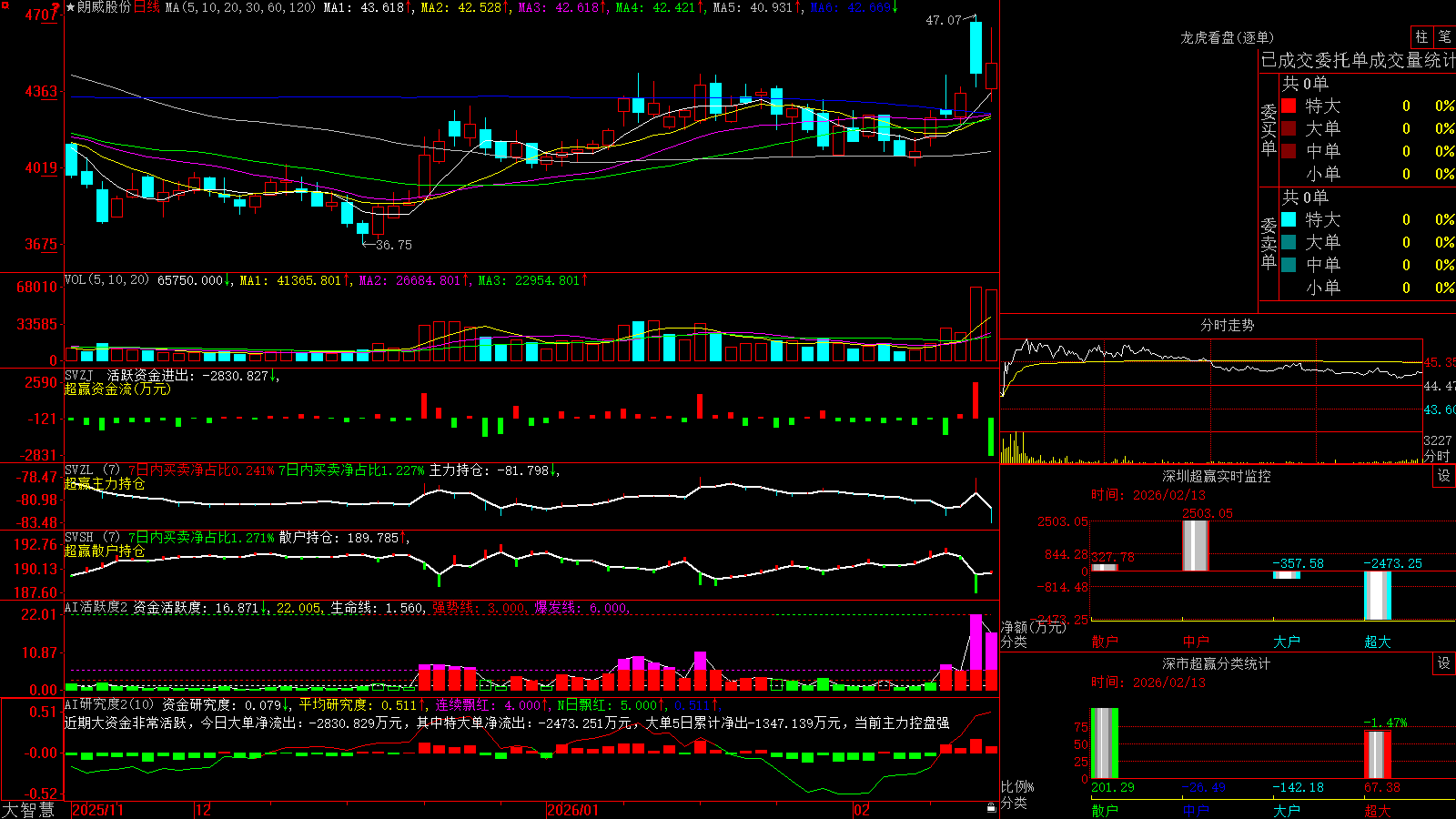Click the 爆发线: 6.000 label
The width and height of the screenshot is (1456, 819).
581,607
